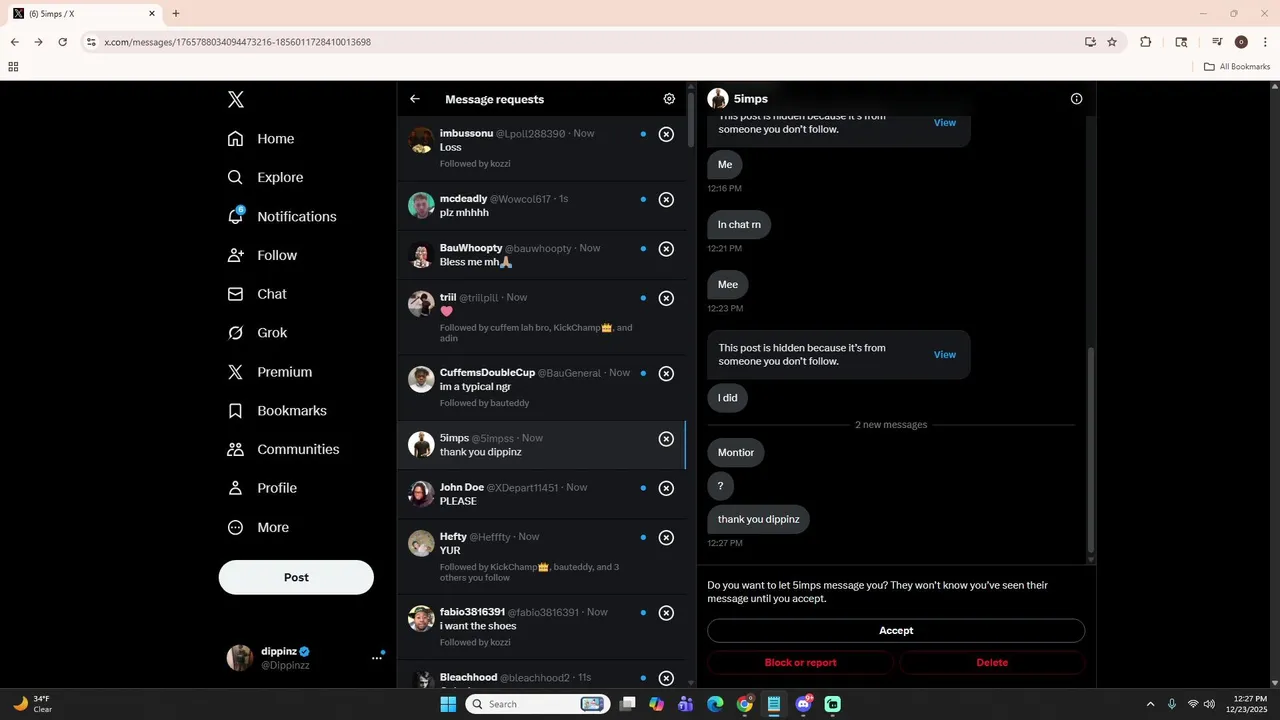Open weather widget showing 34°F
Screen dimensions: 1280x720
tap(33, 704)
